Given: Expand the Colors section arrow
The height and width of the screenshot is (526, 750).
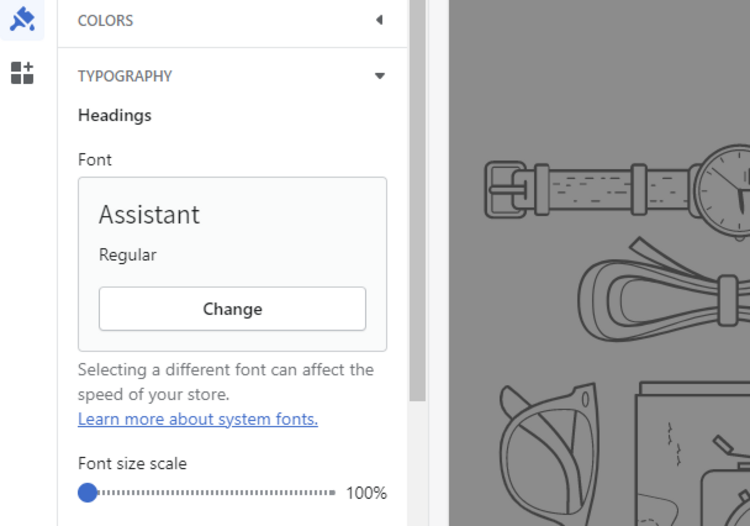Looking at the screenshot, I should [379, 20].
